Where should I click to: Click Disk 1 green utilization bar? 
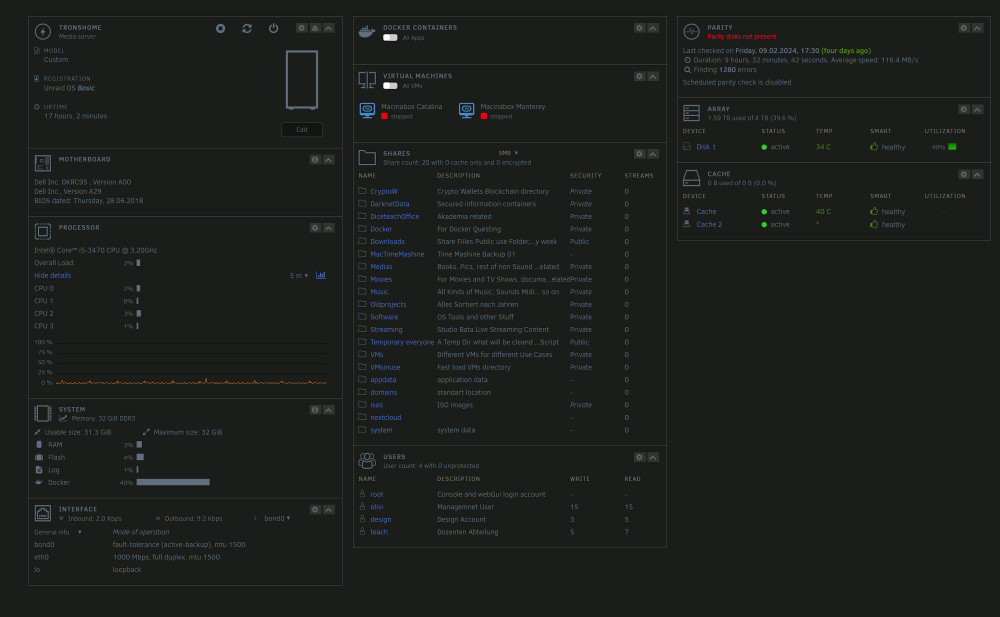point(952,147)
